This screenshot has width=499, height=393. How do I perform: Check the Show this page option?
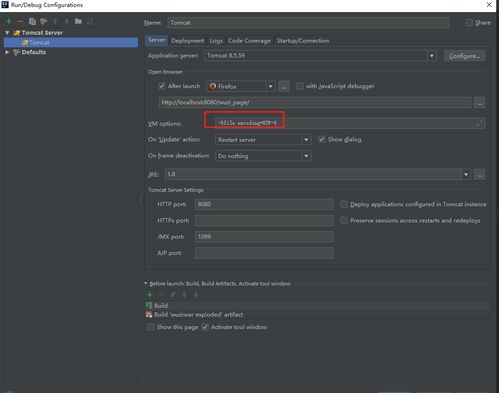pos(151,327)
